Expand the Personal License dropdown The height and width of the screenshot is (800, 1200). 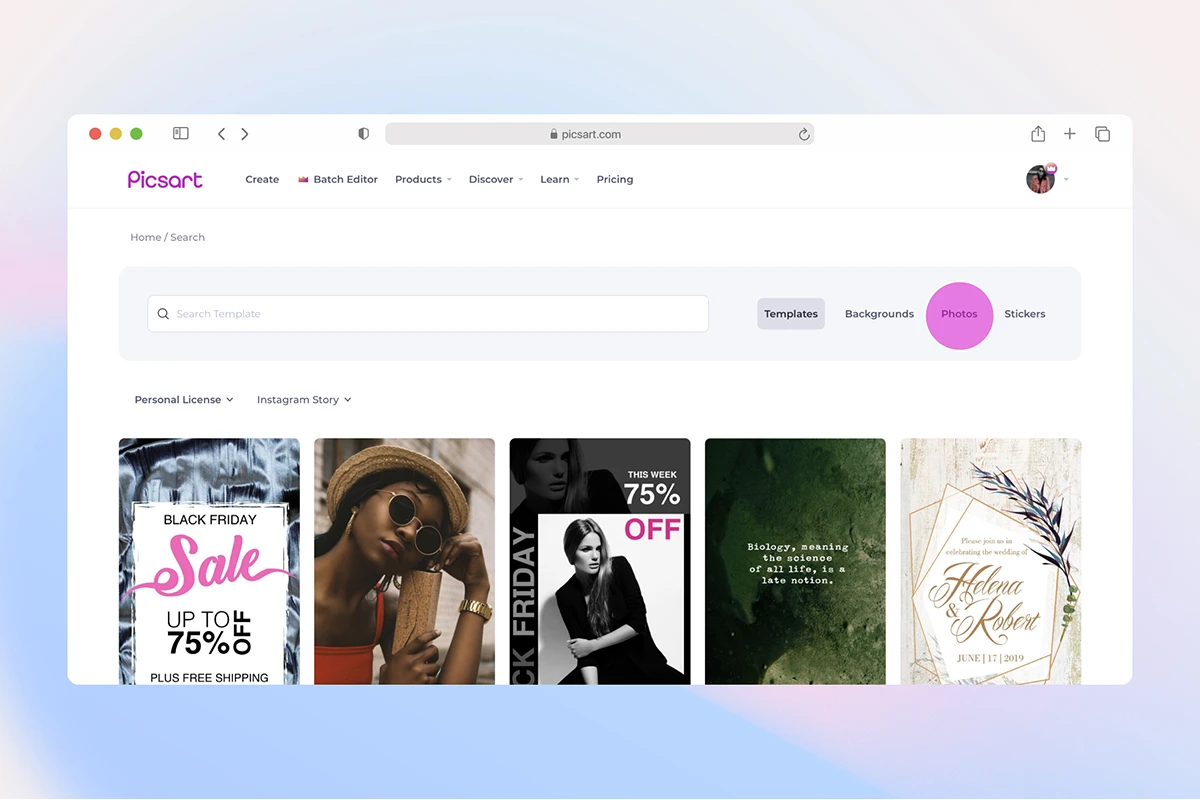click(184, 400)
